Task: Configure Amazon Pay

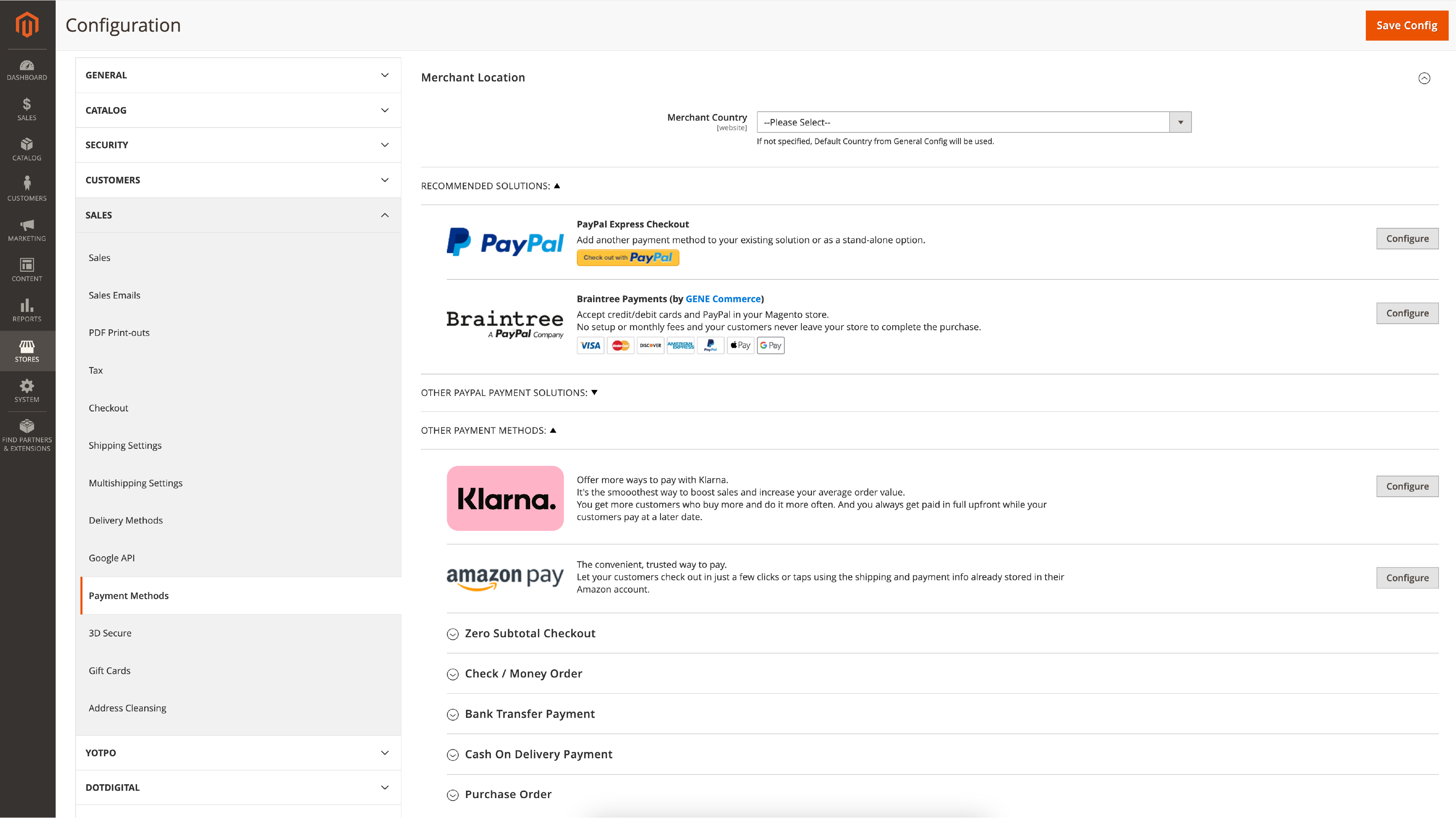Action: [x=1407, y=578]
